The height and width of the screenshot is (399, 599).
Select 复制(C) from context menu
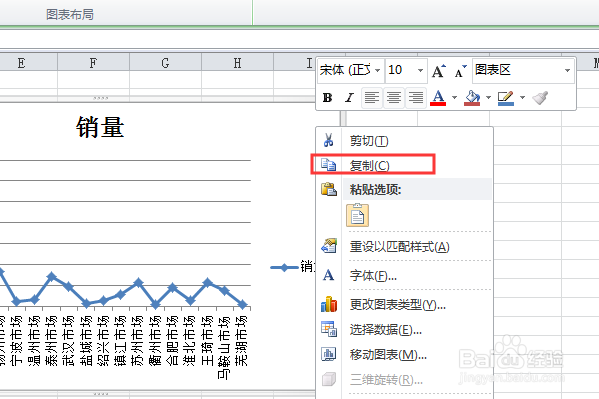[405, 165]
